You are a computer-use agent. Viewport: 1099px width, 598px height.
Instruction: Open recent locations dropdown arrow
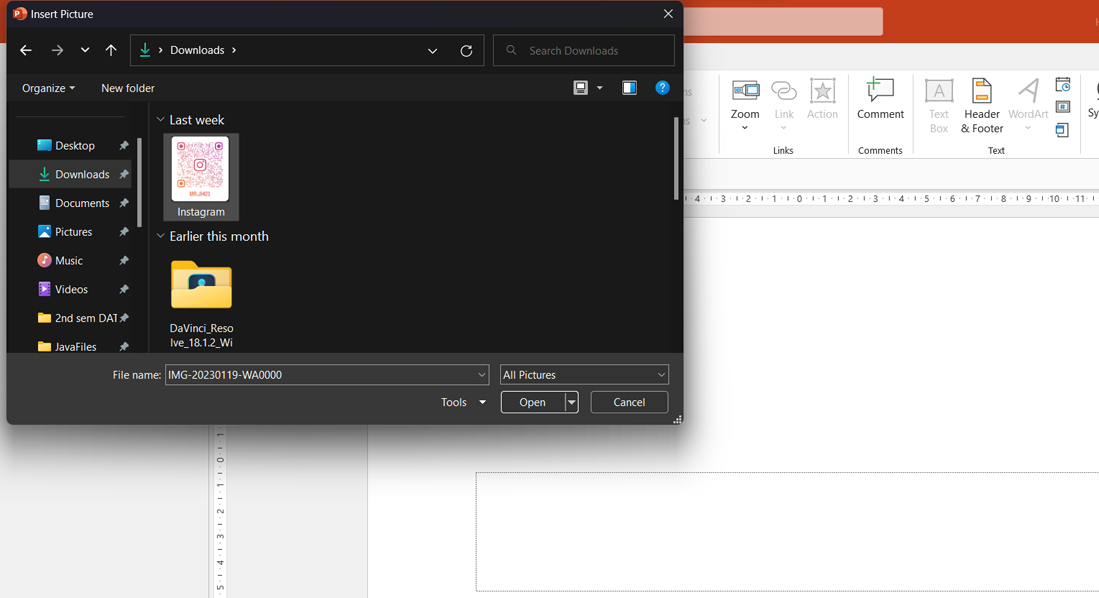point(85,50)
